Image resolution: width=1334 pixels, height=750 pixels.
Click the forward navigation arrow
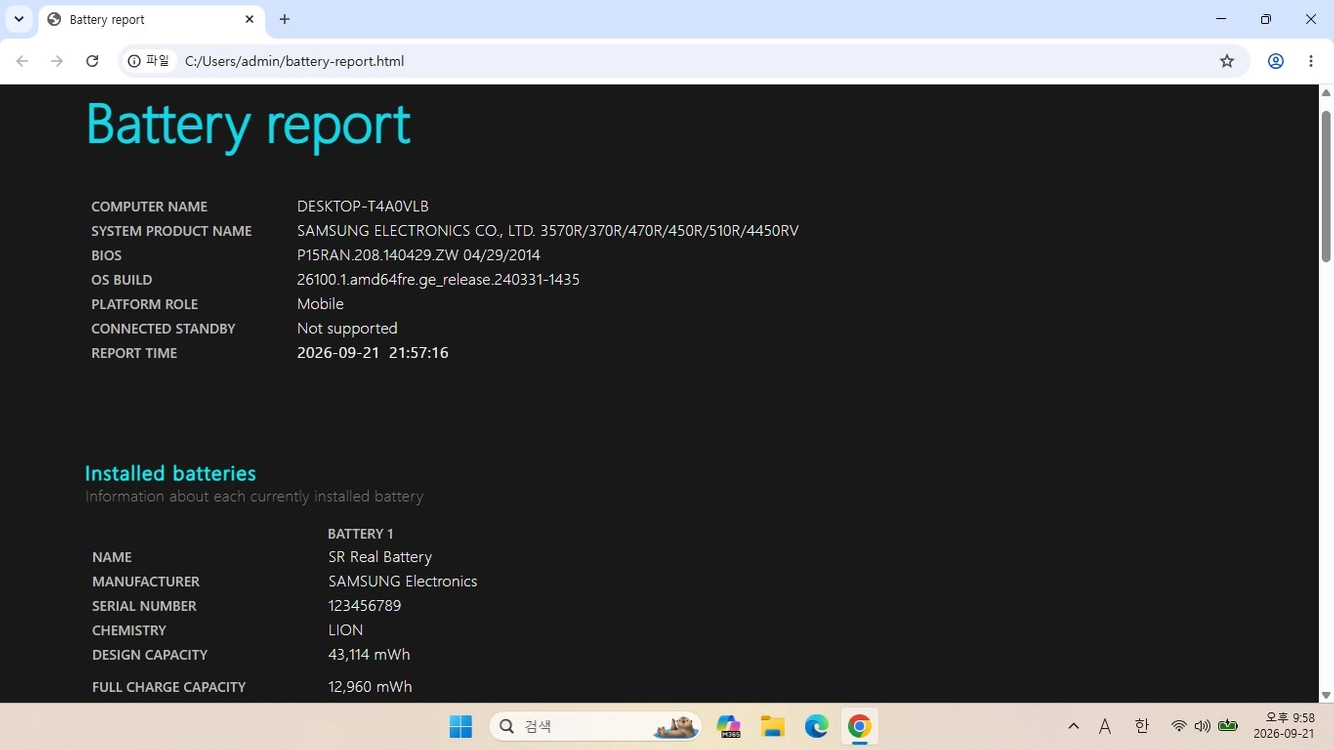57,61
